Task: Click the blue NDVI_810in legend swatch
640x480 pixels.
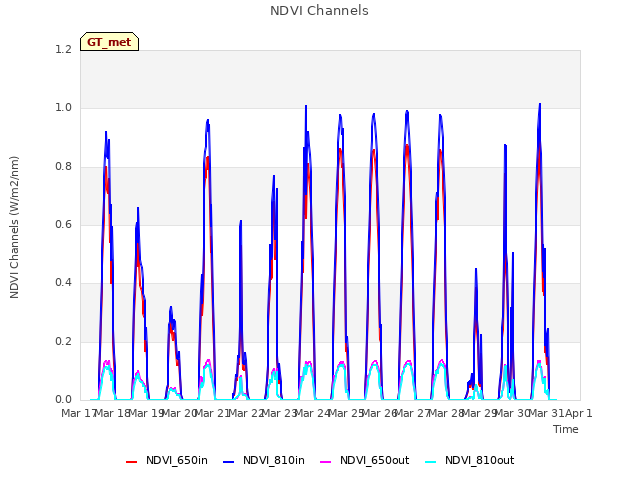Action: pyautogui.click(x=229, y=462)
